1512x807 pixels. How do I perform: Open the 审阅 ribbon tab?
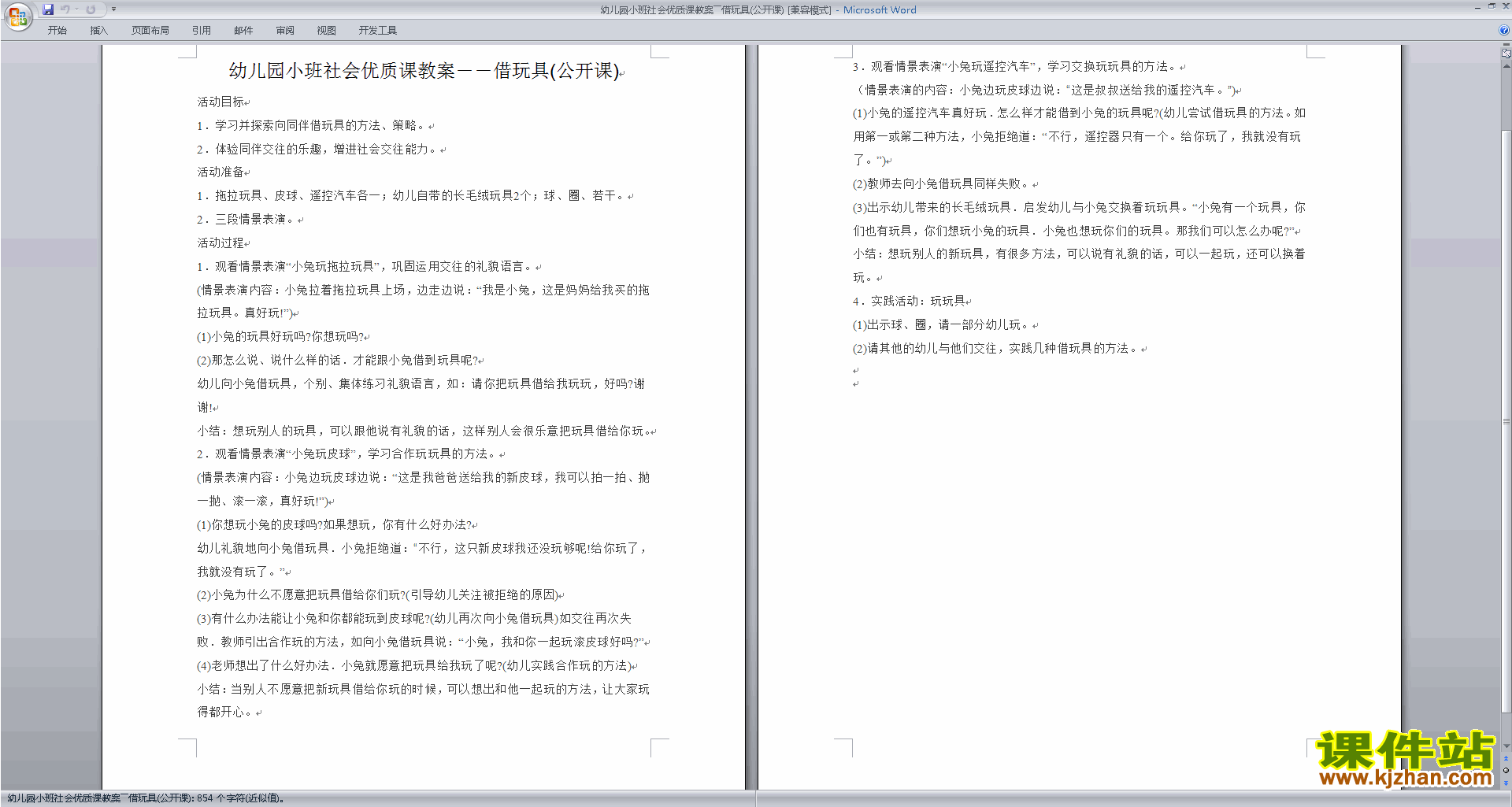285,31
